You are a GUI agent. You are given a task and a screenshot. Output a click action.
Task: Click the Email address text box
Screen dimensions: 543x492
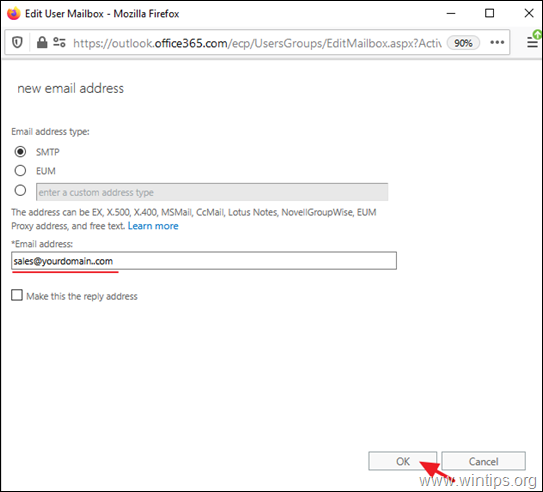[x=204, y=261]
